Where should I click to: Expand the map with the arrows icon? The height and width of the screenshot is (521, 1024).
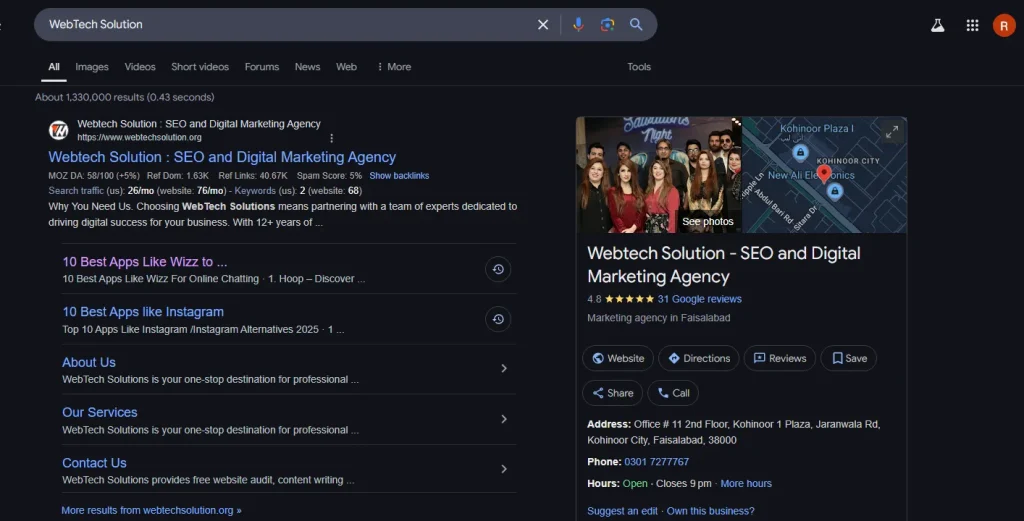[892, 131]
